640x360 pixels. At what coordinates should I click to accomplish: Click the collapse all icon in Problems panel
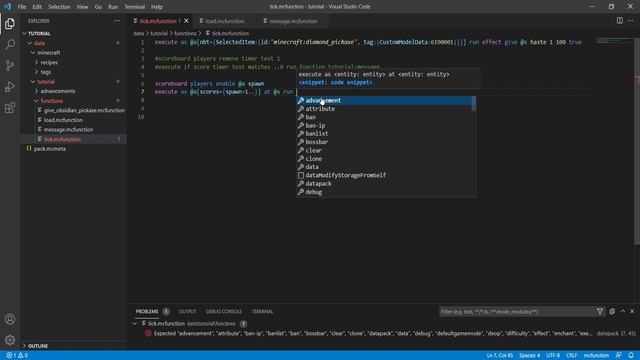click(x=612, y=311)
